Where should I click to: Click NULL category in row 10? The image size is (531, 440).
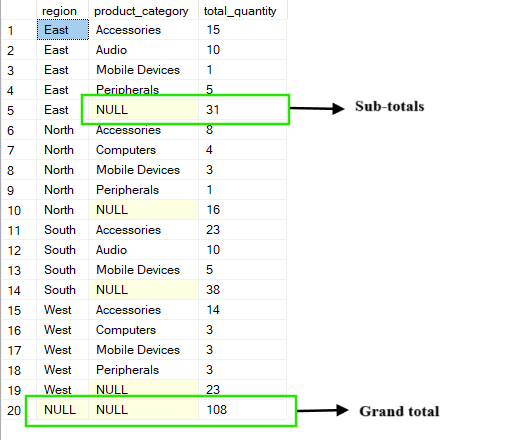click(x=143, y=210)
